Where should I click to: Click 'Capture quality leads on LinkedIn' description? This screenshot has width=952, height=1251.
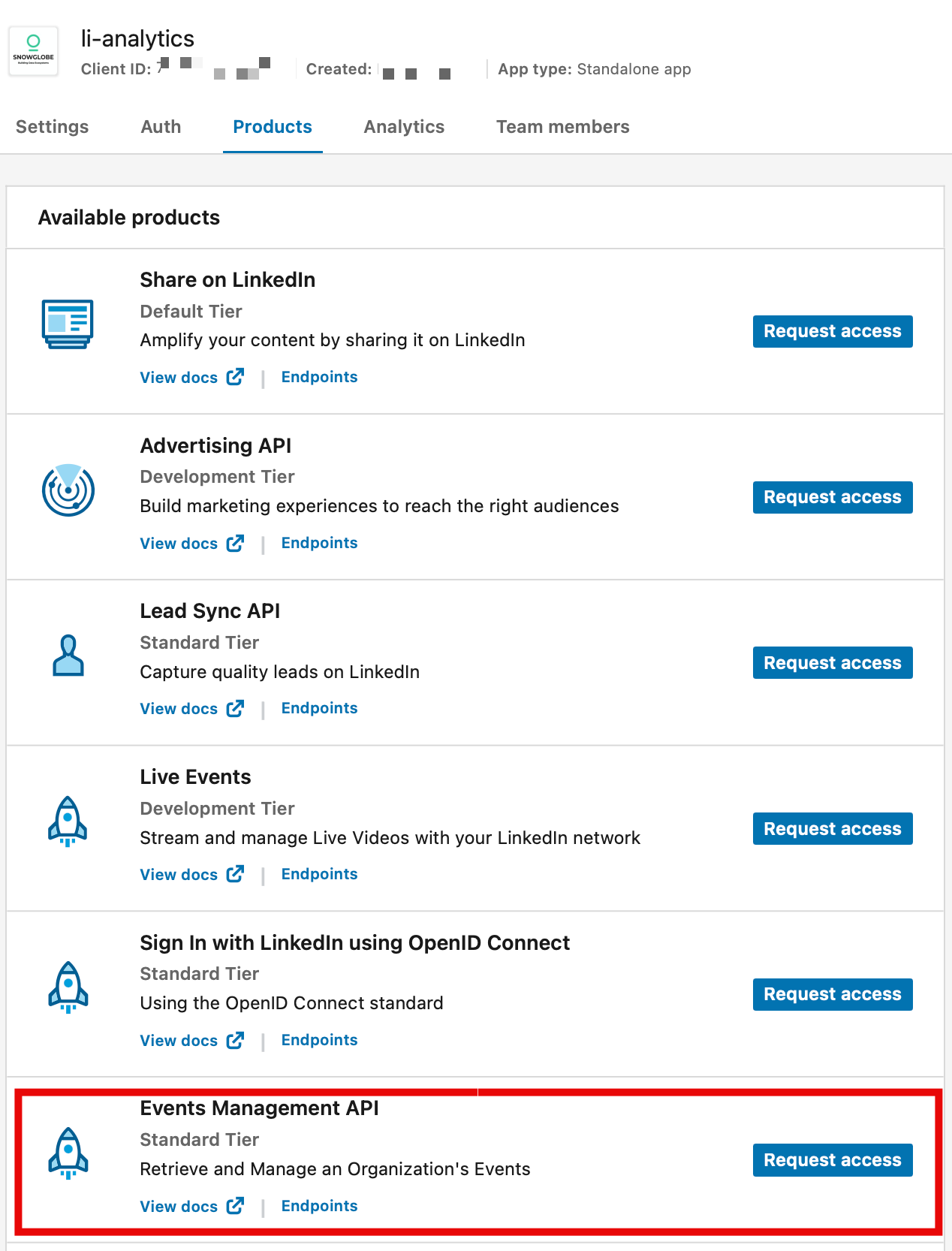(279, 672)
